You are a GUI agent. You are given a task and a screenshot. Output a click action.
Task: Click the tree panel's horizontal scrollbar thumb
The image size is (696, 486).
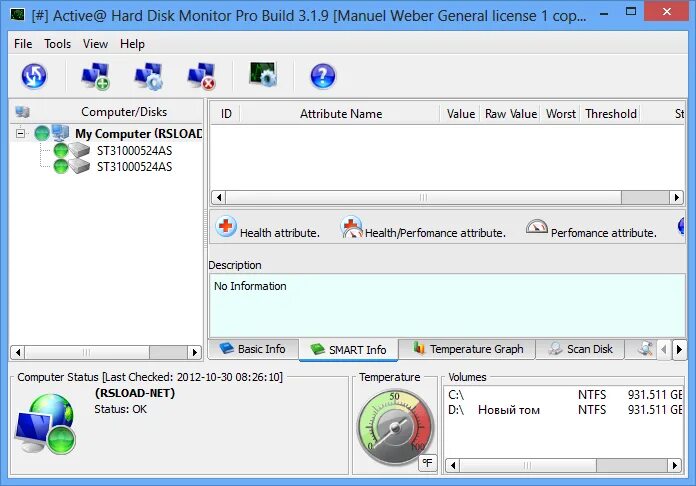[x=87, y=352]
